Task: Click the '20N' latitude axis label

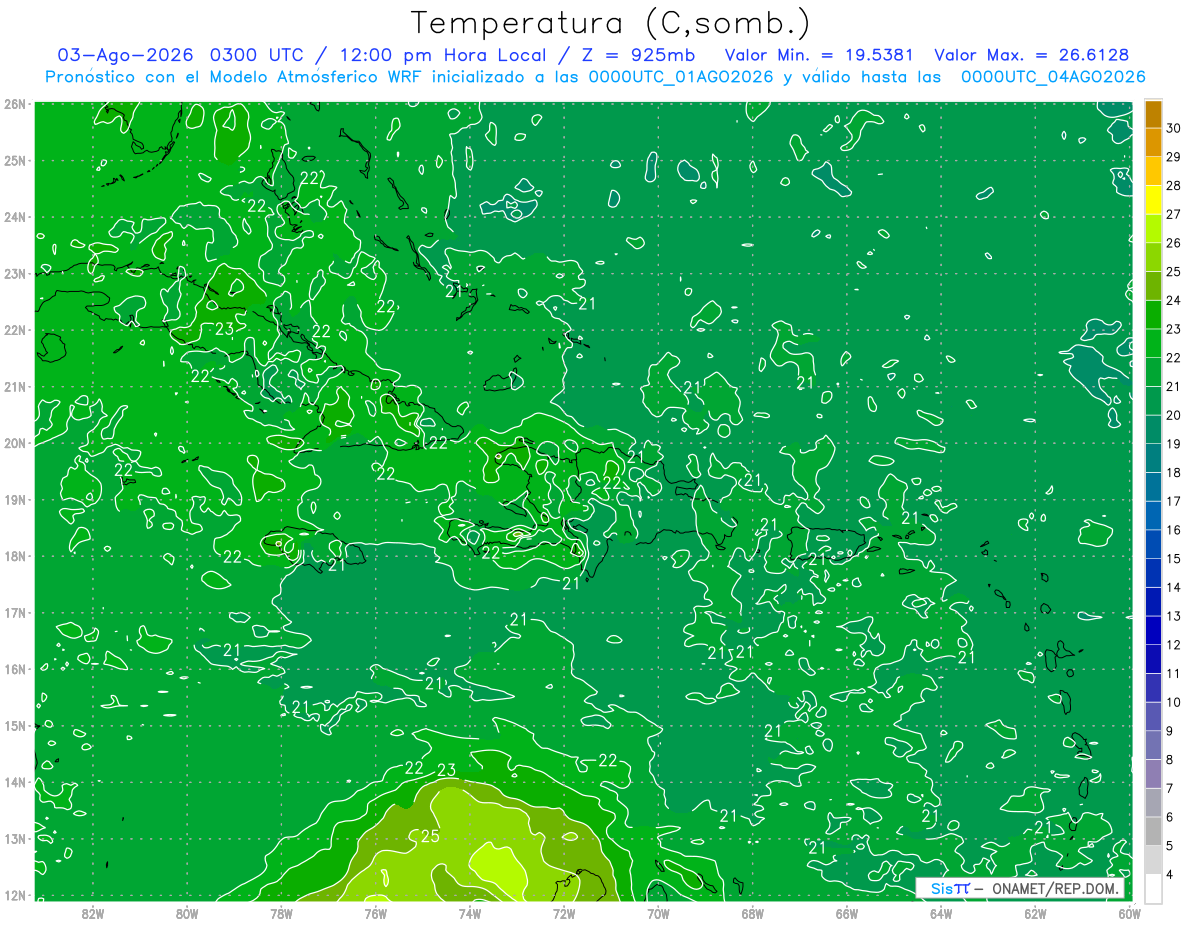Action: point(14,443)
